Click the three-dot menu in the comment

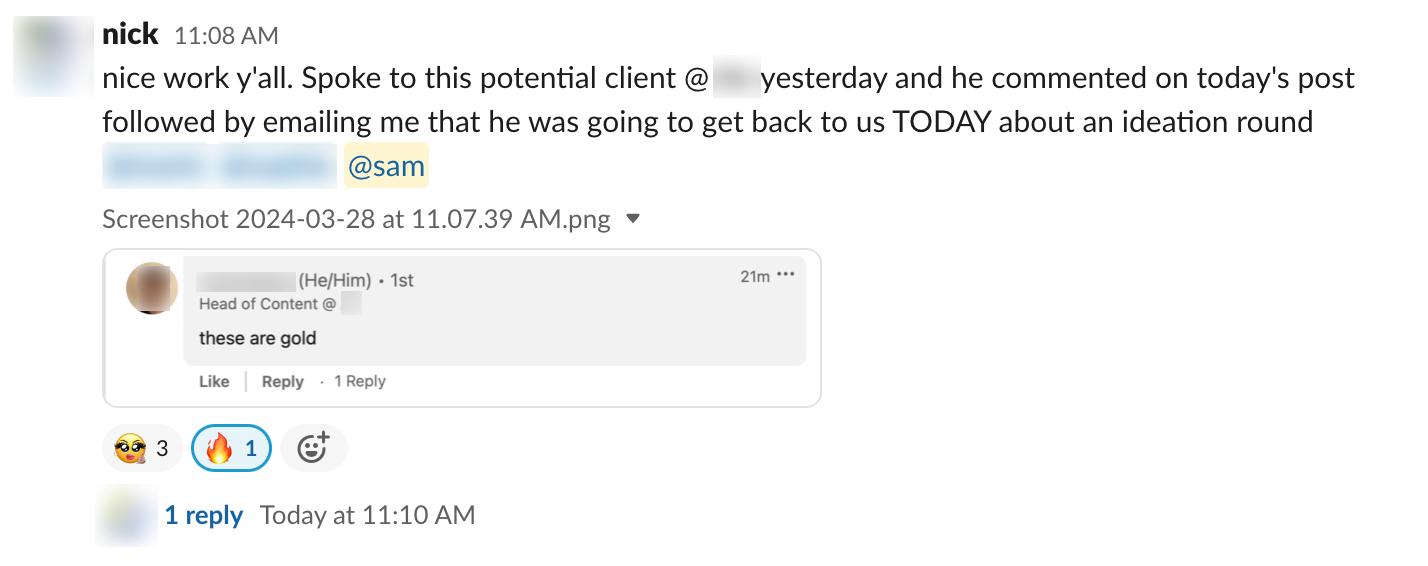coord(786,276)
